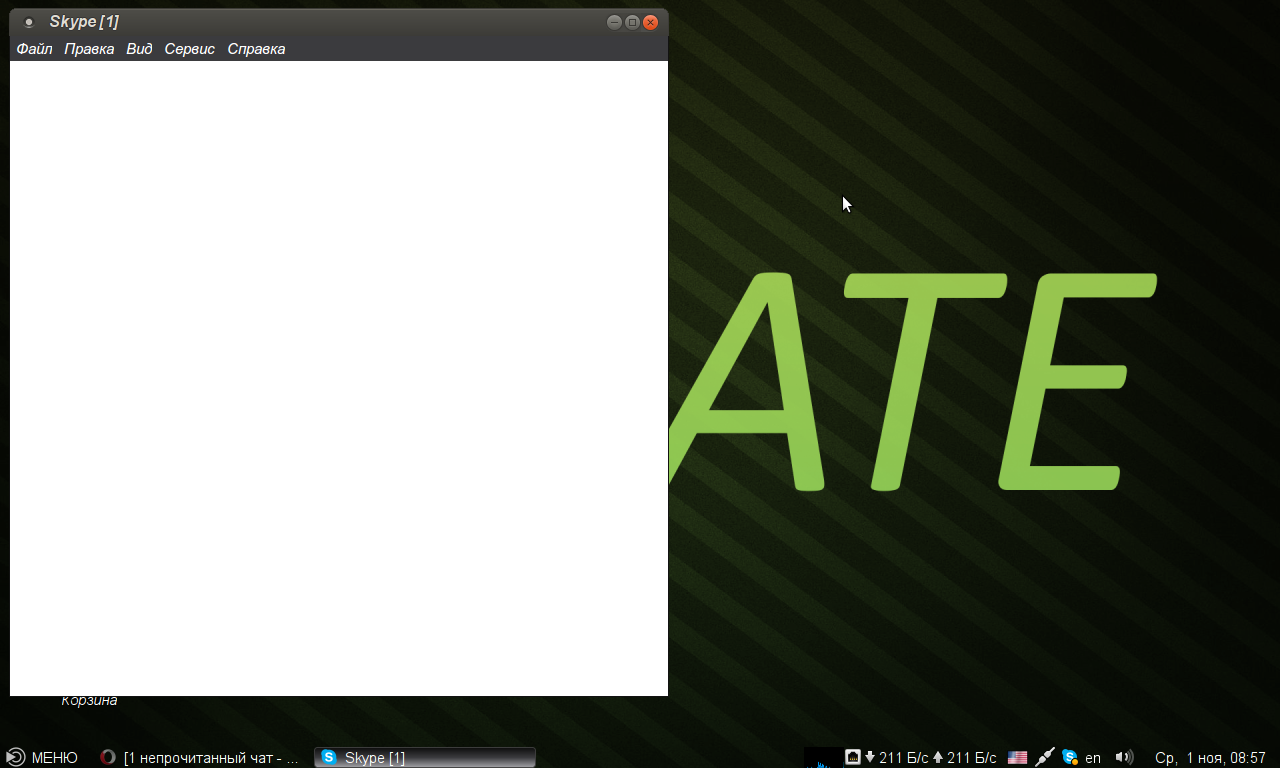Click the Skype [1] taskbar button

click(424, 758)
